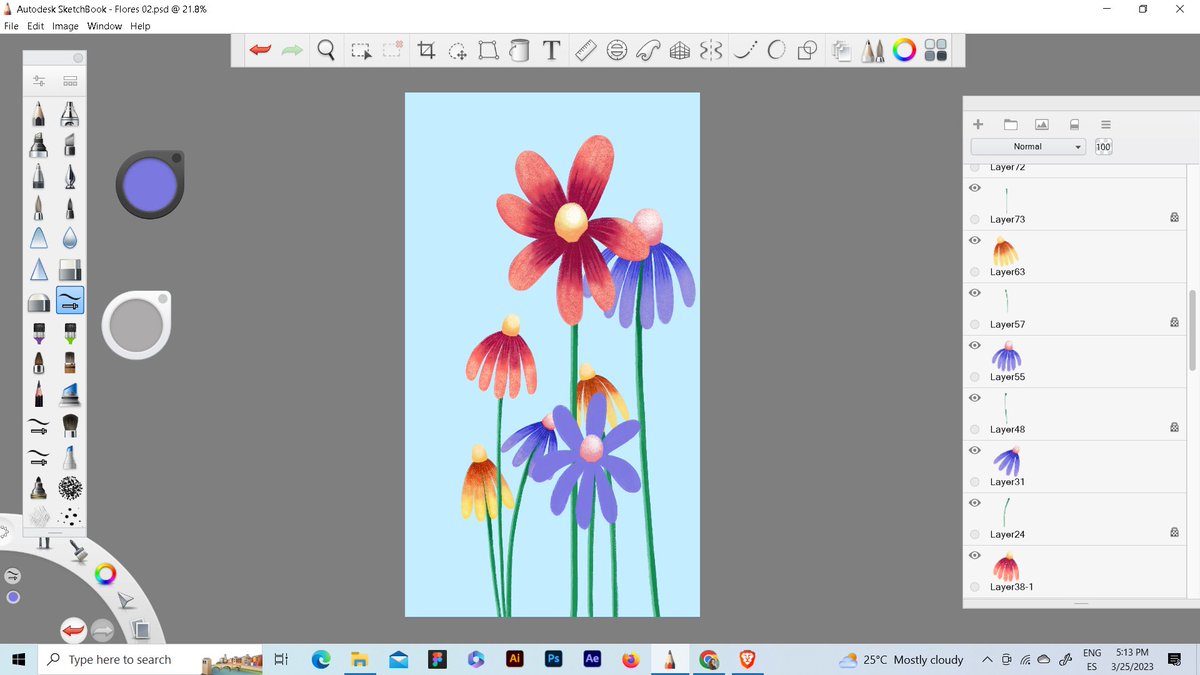The height and width of the screenshot is (675, 1200).
Task: Activate the Steady Stroke tool
Action: [744, 50]
